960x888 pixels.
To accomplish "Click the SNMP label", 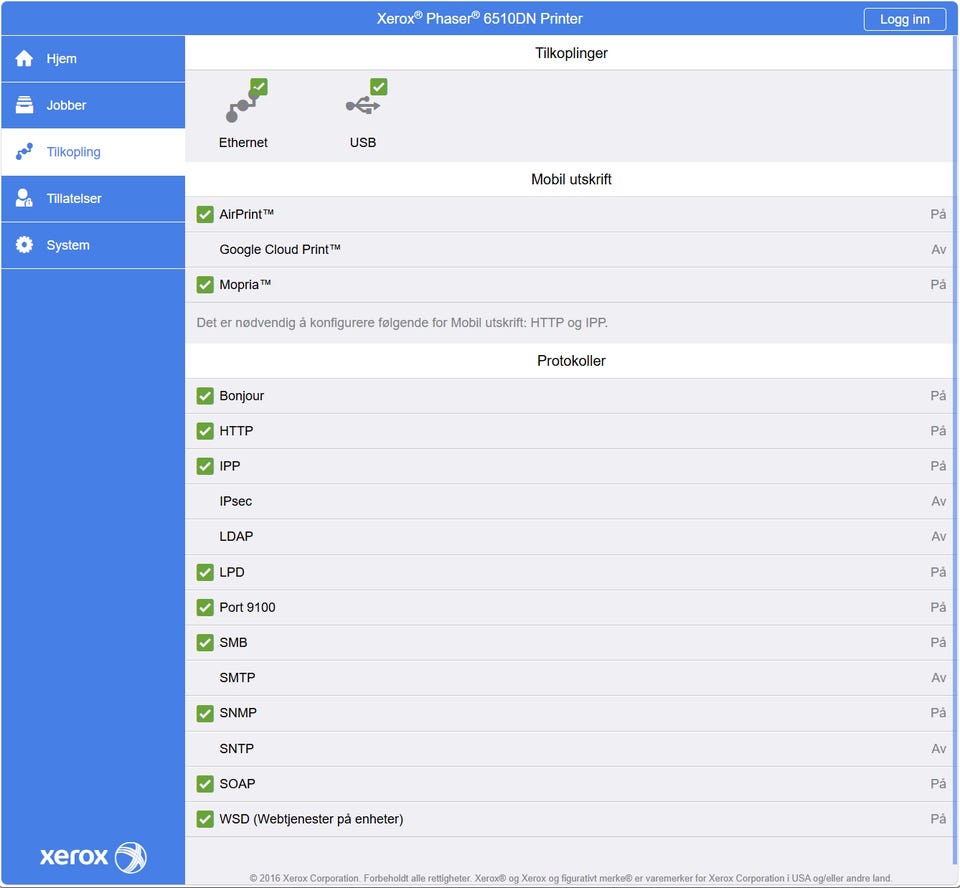I will pyautogui.click(x=238, y=713).
